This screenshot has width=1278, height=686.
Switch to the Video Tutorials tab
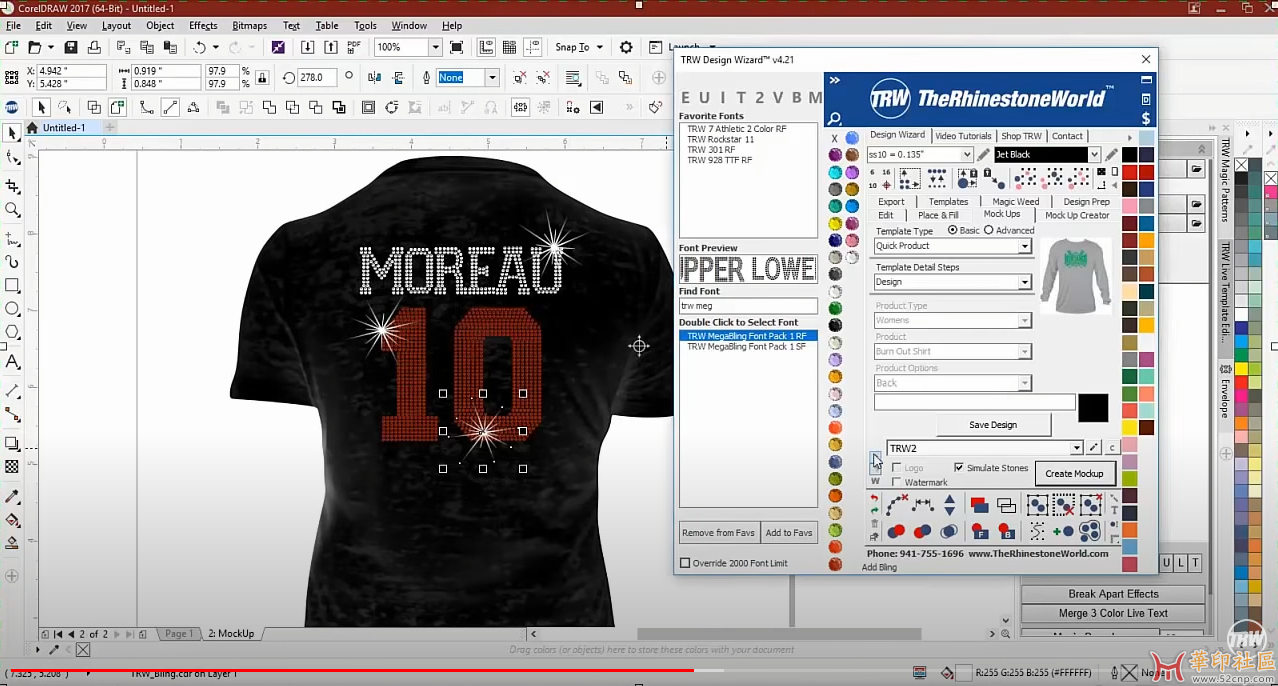(x=963, y=136)
